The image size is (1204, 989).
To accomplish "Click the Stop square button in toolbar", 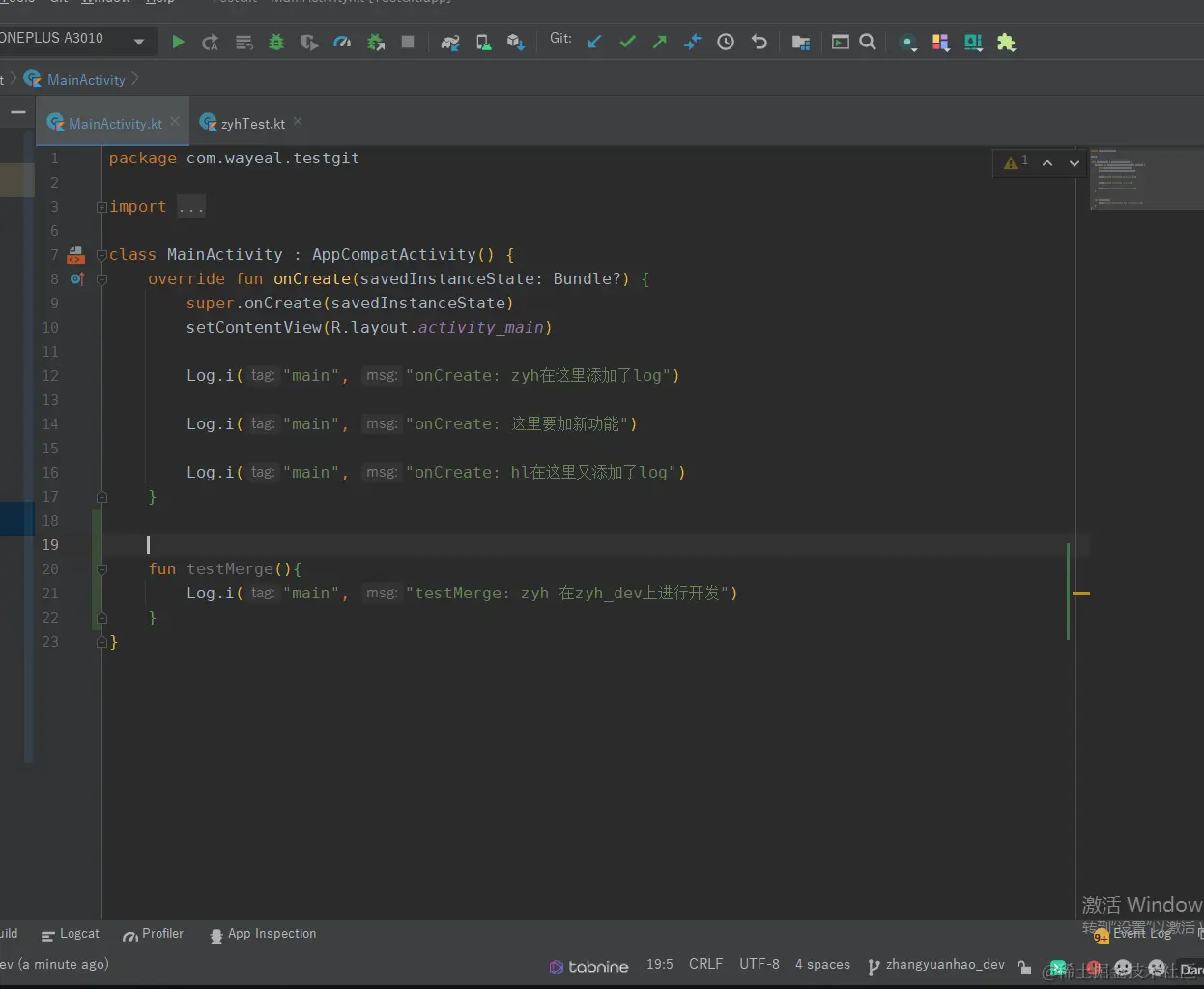I will [x=408, y=42].
